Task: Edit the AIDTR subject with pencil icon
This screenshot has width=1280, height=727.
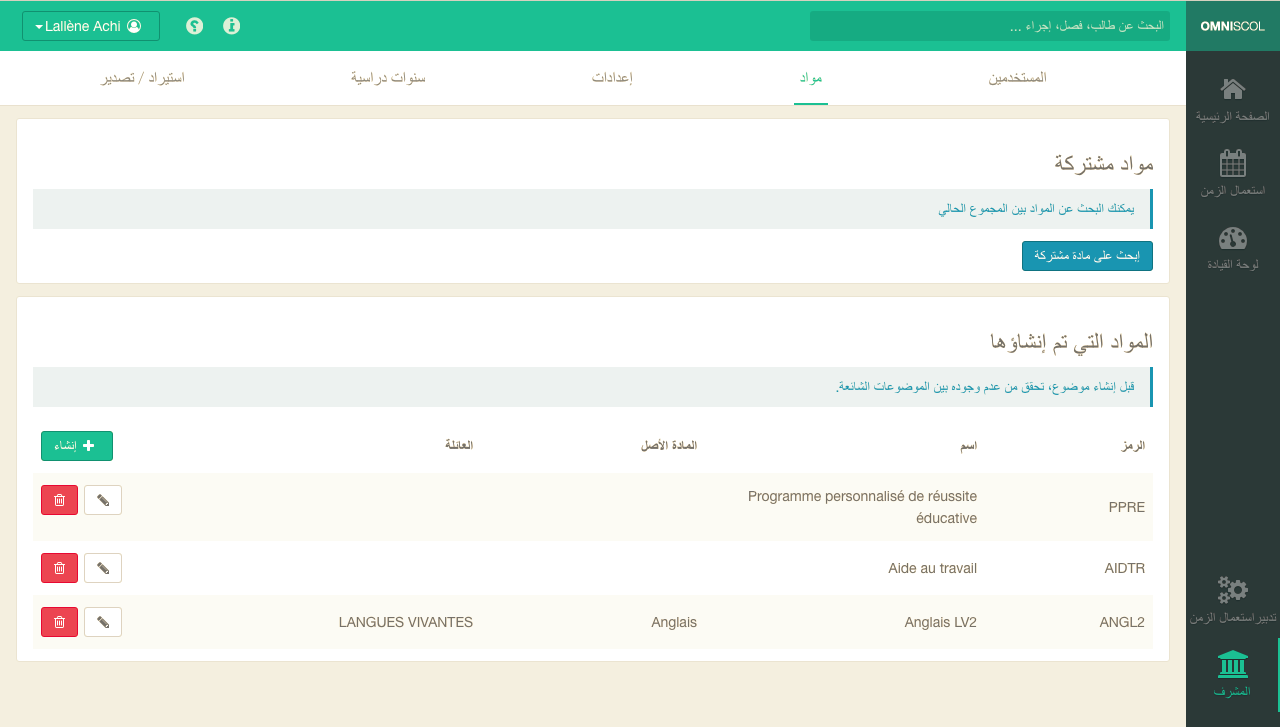Action: tap(103, 568)
